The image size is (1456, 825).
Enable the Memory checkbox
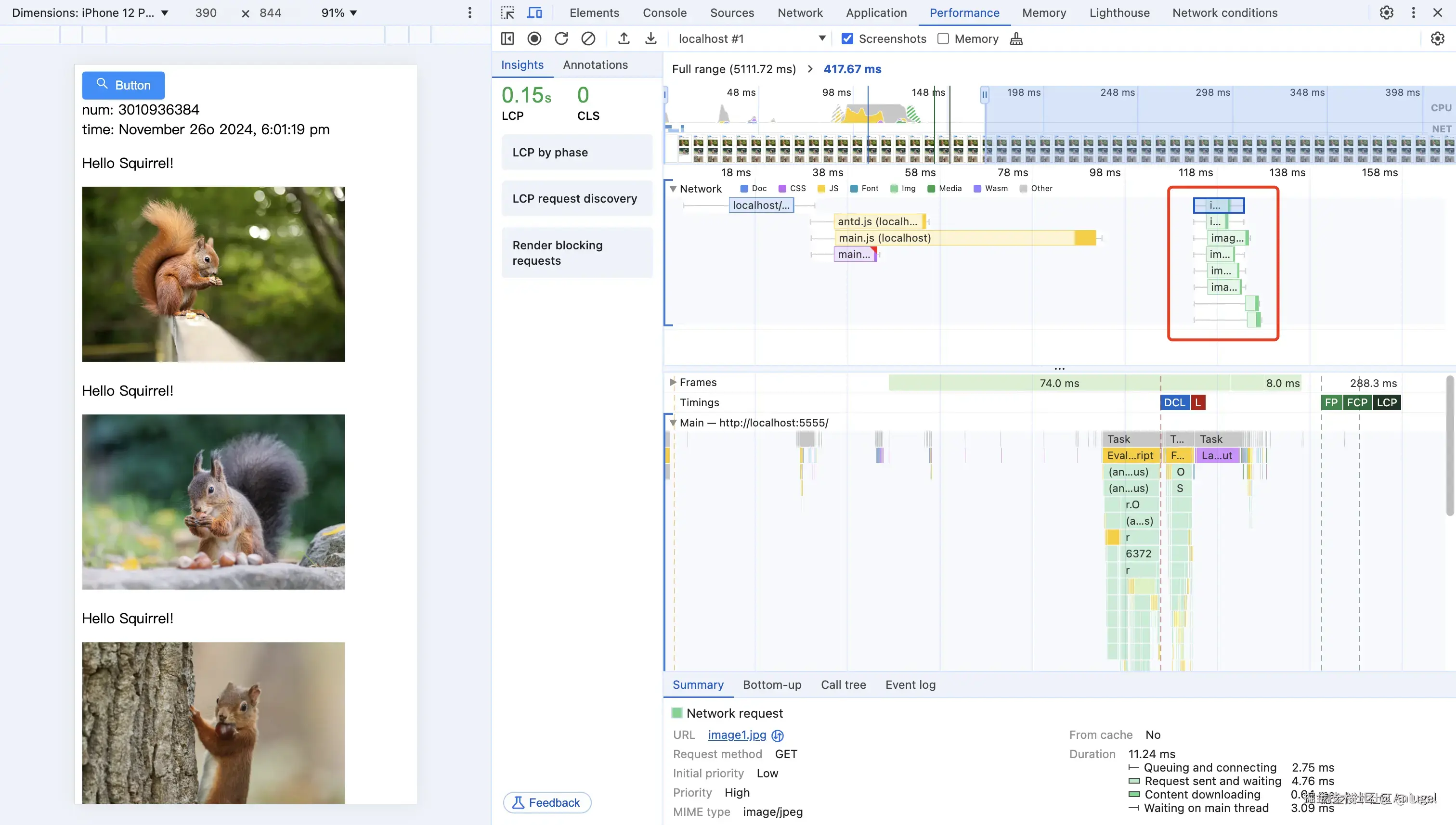[x=943, y=39]
